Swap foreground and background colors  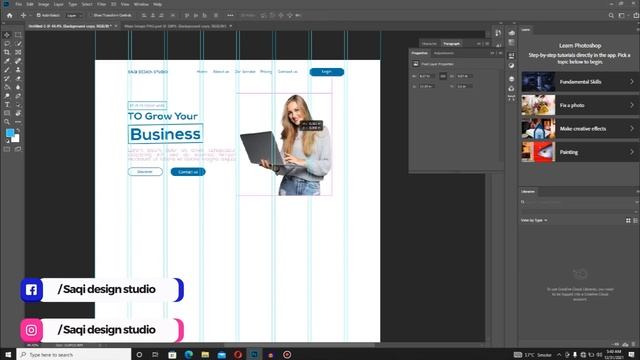point(18,131)
